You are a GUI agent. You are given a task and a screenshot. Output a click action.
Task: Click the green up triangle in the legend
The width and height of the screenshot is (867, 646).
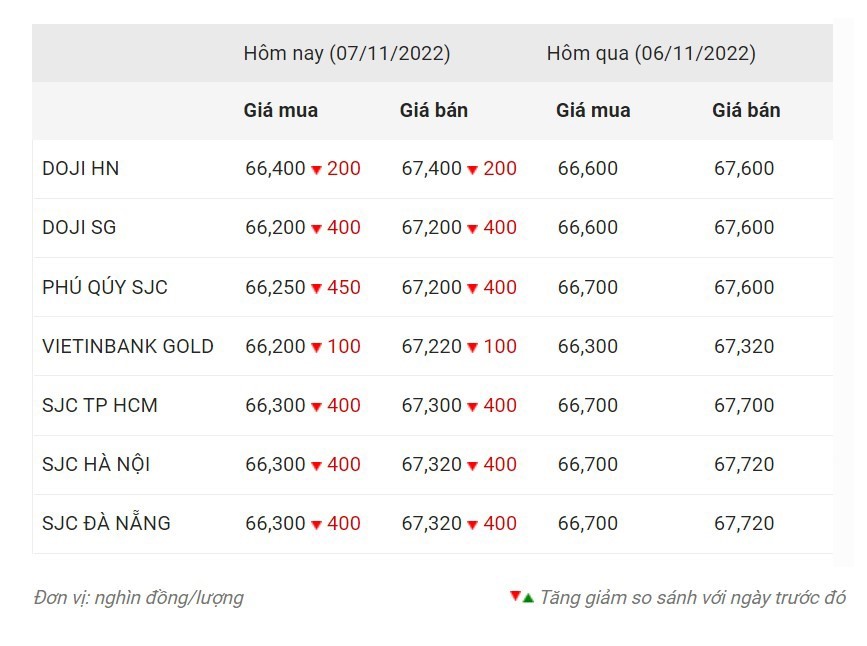coord(528,597)
